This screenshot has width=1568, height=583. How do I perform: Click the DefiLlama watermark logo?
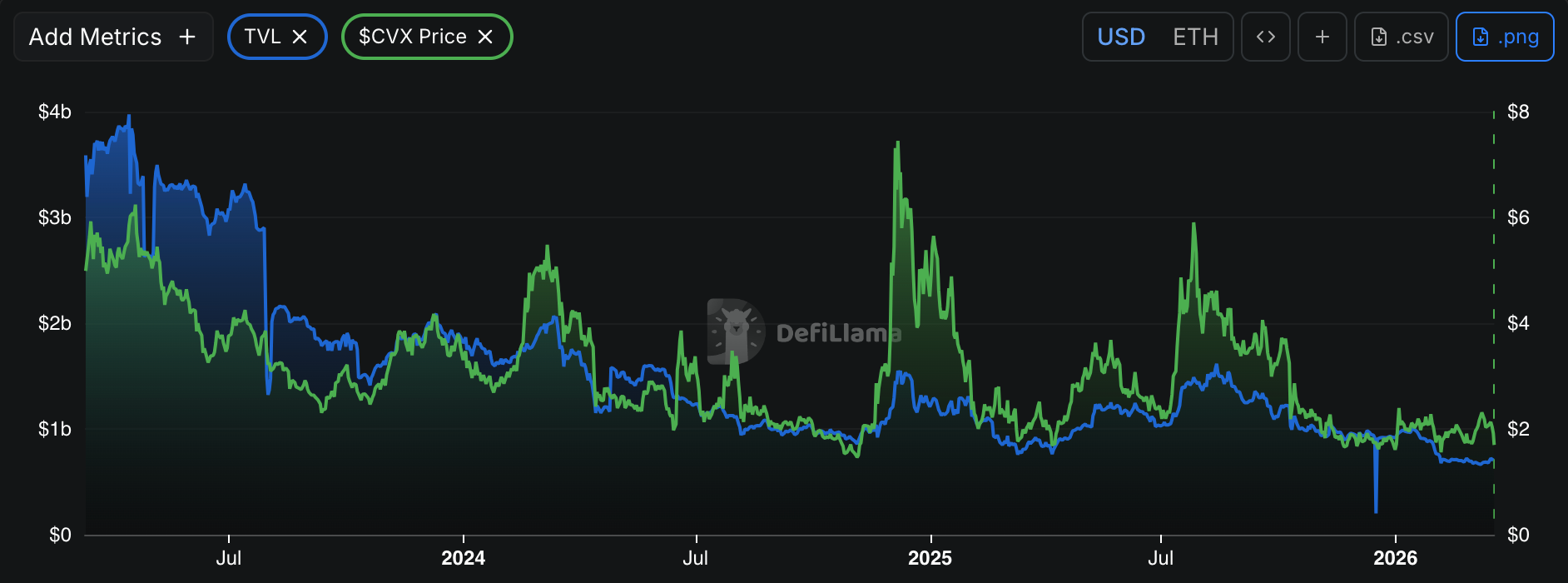(x=736, y=331)
